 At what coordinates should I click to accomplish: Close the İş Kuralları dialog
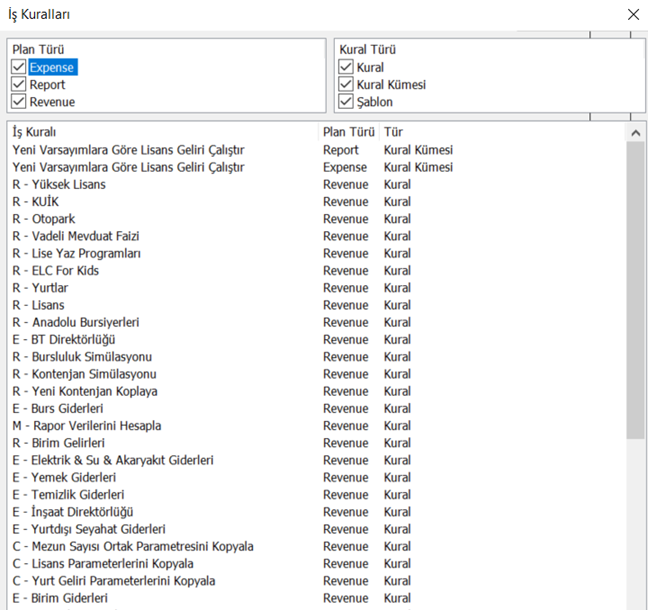[632, 14]
